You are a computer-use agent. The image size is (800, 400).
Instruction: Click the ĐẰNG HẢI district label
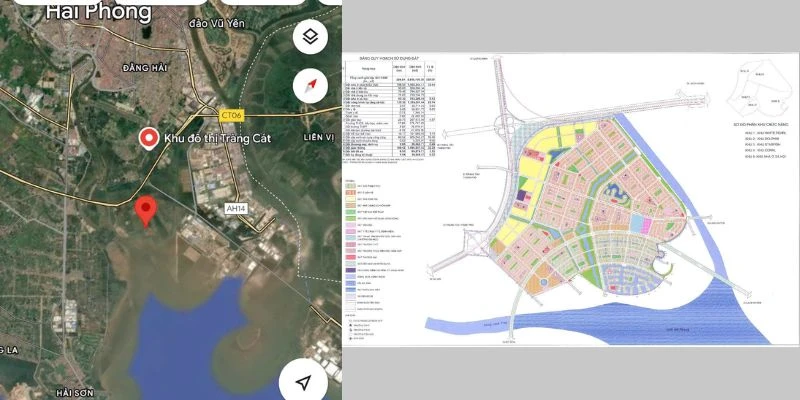(x=145, y=68)
